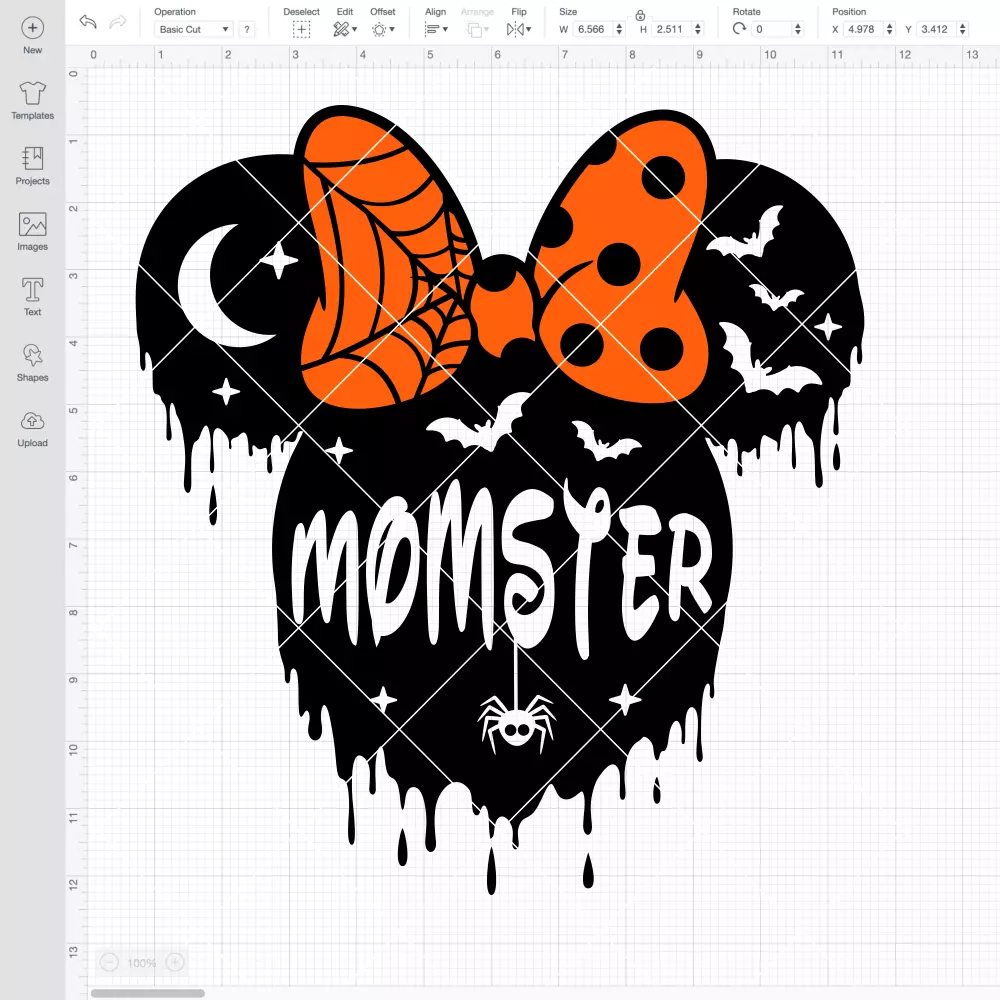Click the horizontal canvas scrollbar

click(x=147, y=993)
